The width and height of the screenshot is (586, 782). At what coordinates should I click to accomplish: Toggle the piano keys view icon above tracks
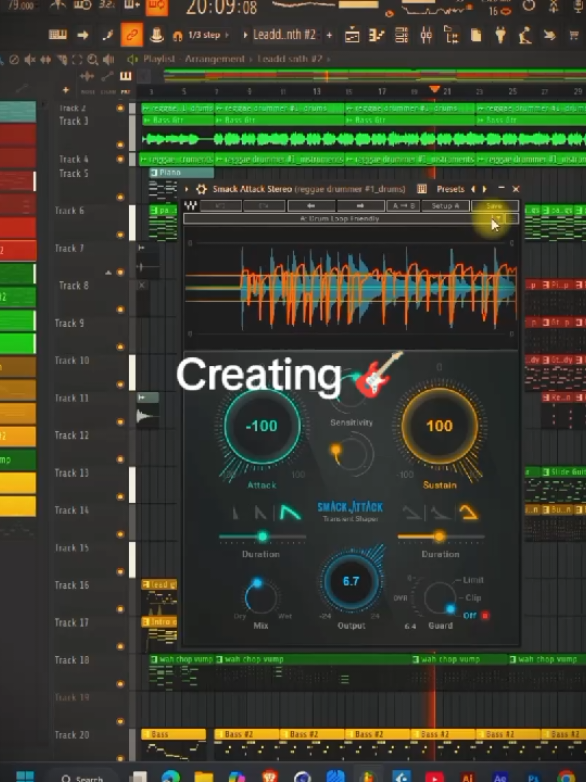coord(125,76)
